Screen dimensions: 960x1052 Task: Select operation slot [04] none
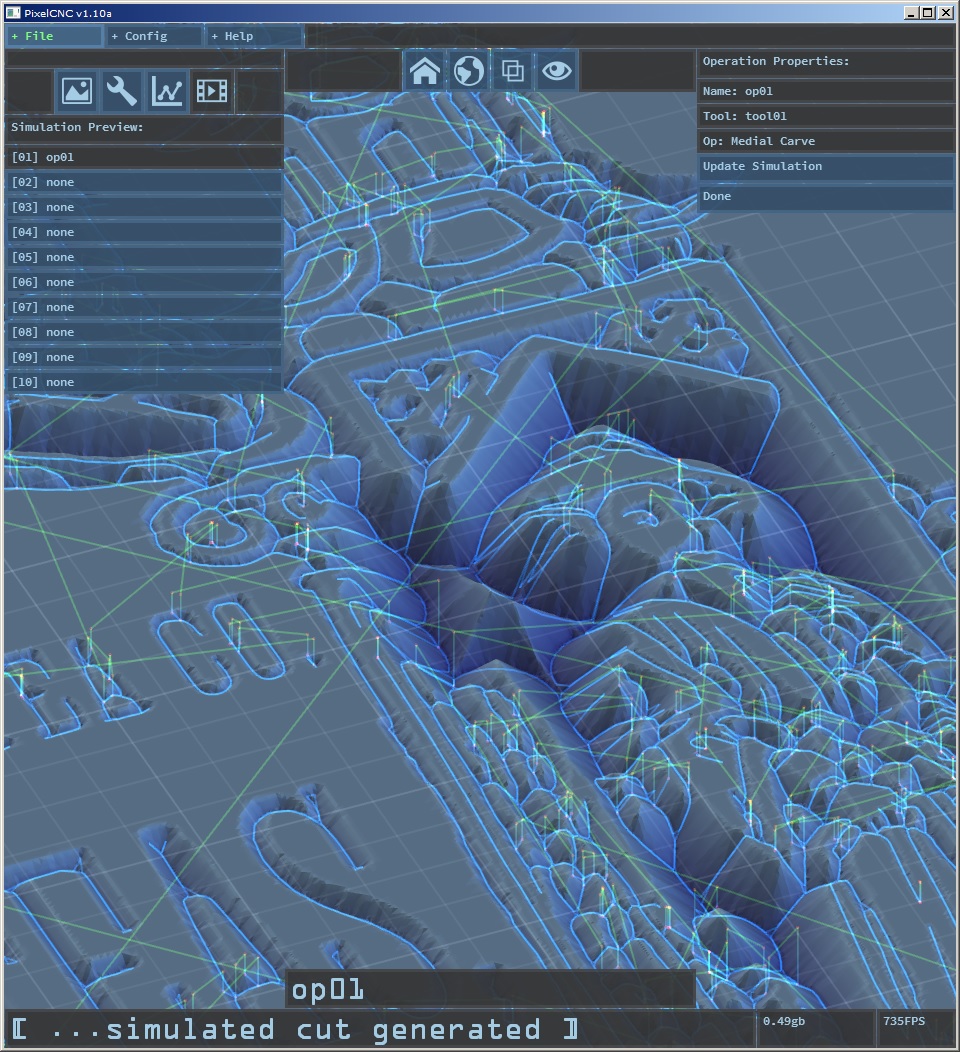[x=144, y=232]
